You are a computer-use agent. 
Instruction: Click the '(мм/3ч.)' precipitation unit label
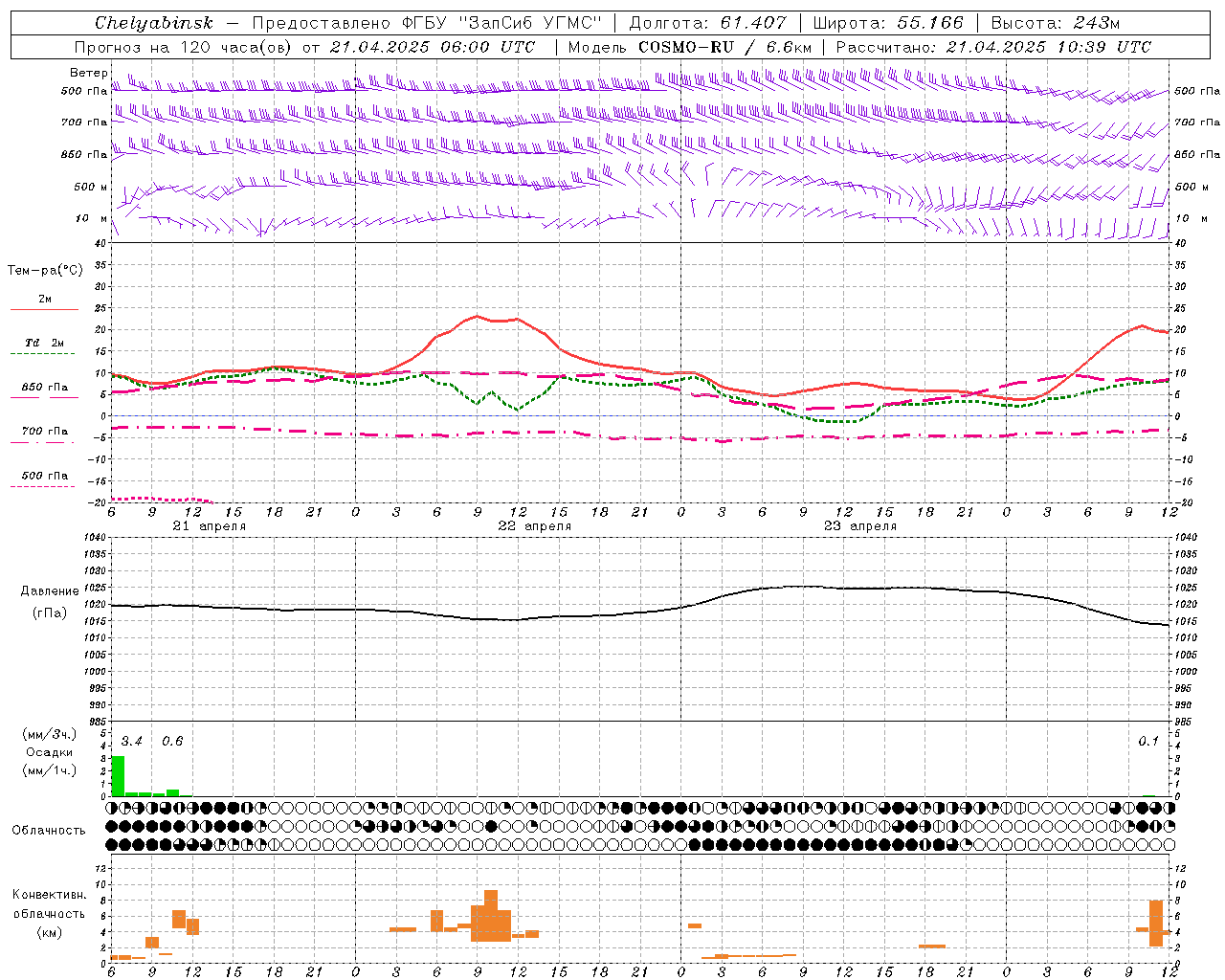click(49, 735)
